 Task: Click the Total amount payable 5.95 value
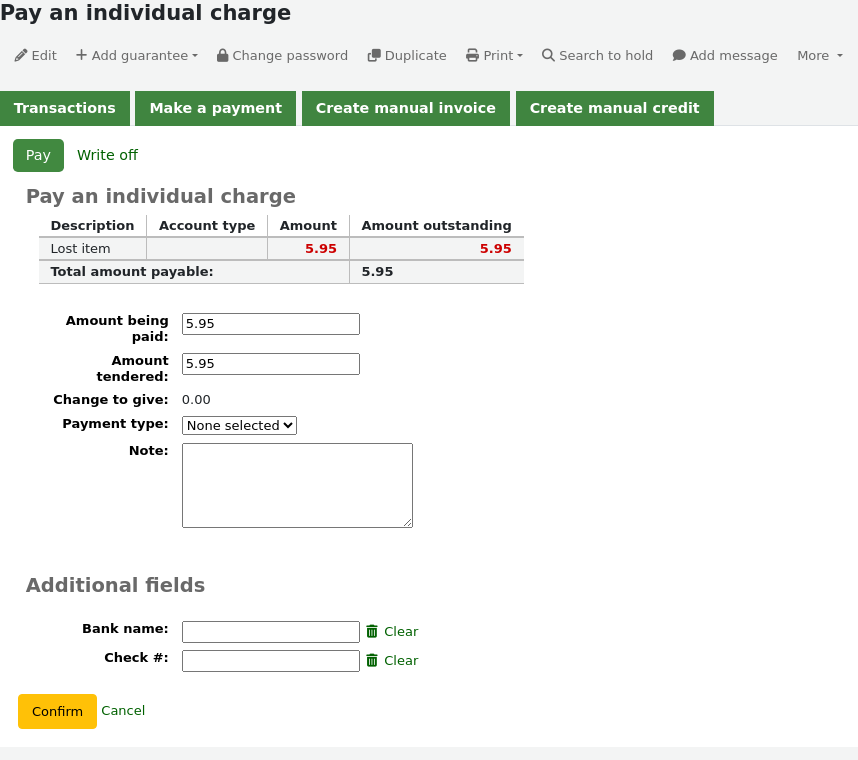click(x=377, y=271)
